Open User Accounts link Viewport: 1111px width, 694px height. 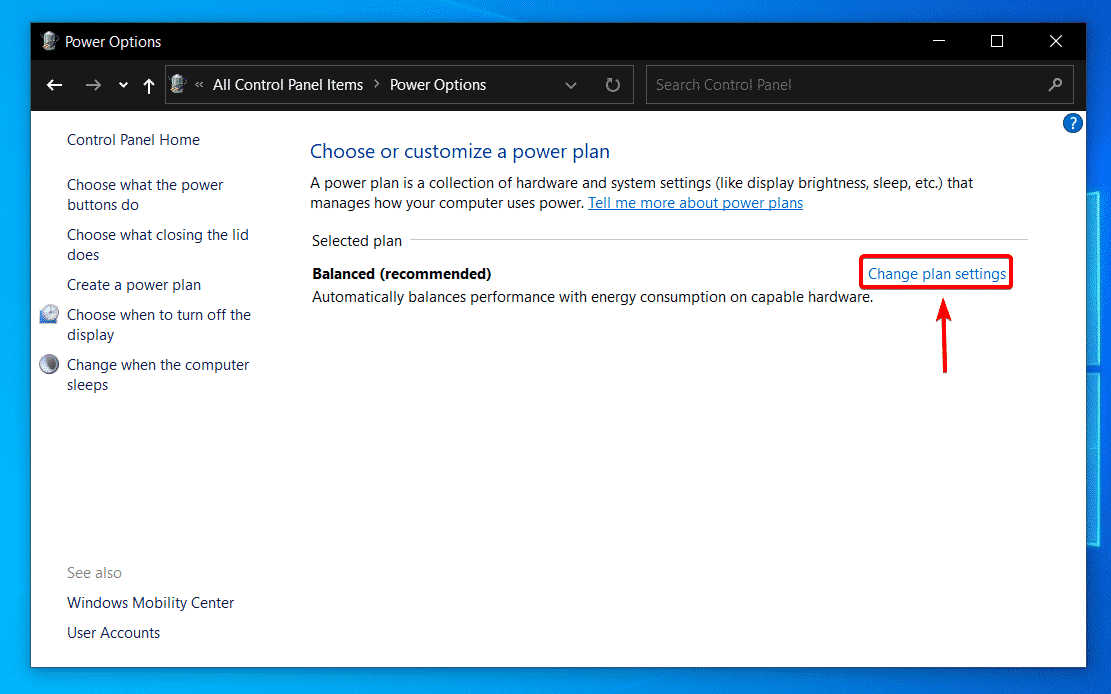coord(113,632)
